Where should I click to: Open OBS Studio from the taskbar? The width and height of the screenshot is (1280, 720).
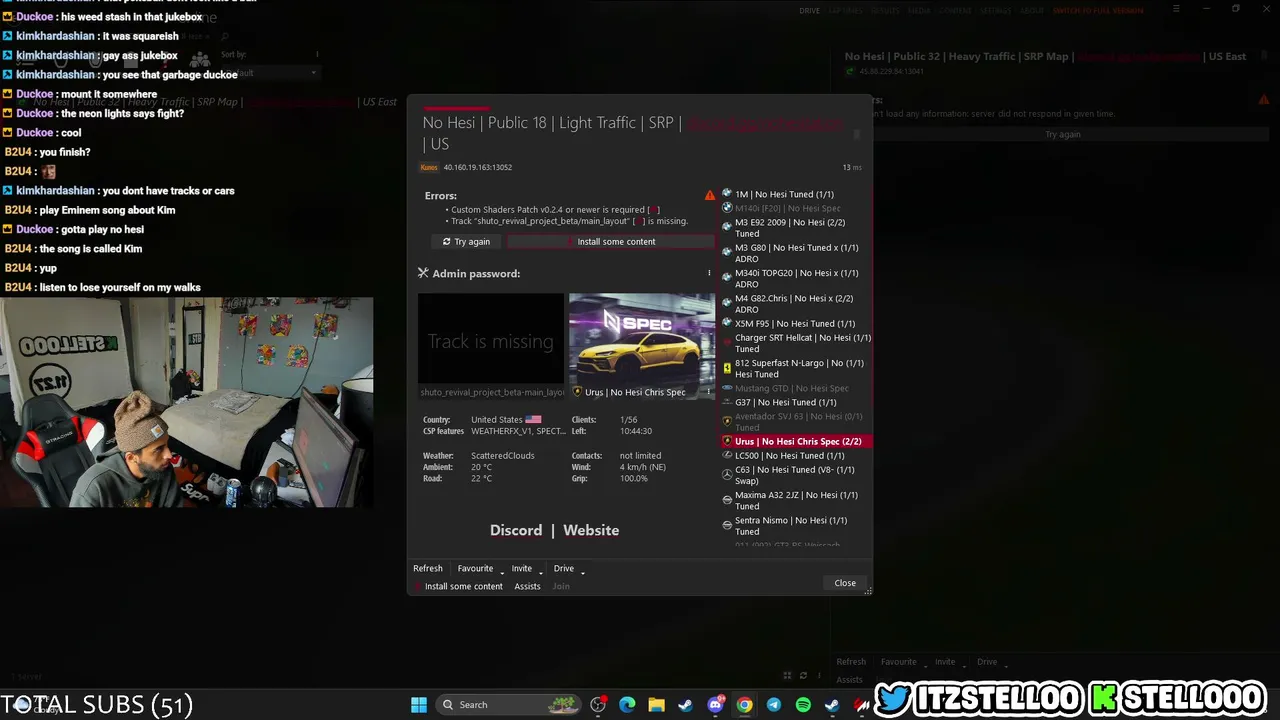[598, 705]
